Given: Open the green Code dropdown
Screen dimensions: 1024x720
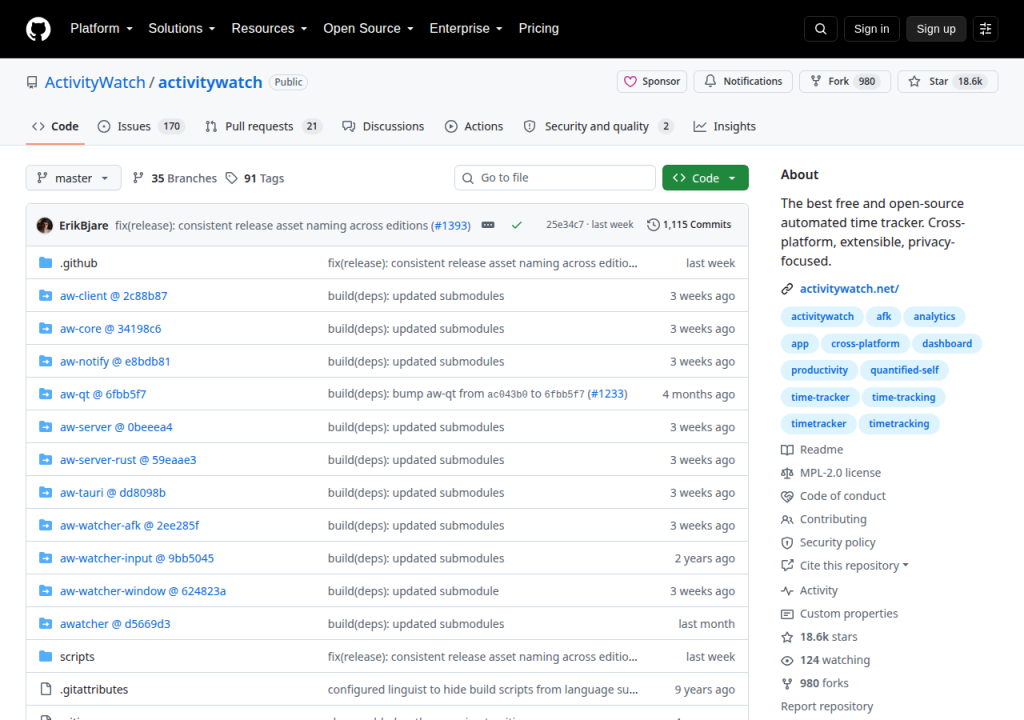Looking at the screenshot, I should 705,178.
